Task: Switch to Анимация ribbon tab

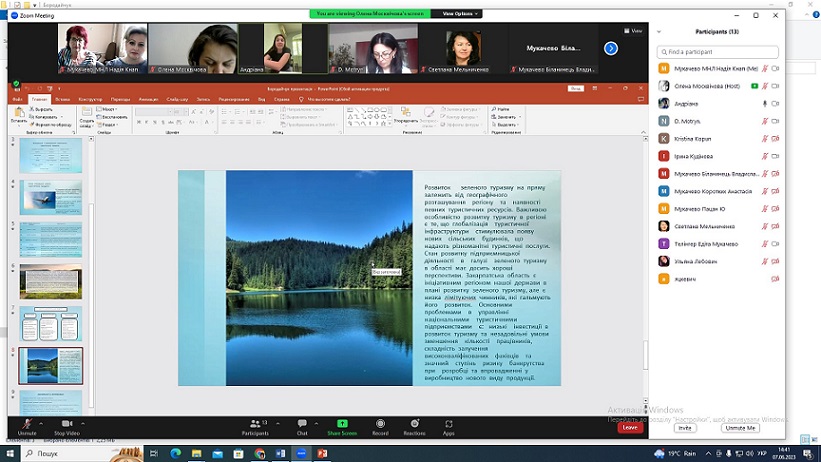Action: (148, 99)
